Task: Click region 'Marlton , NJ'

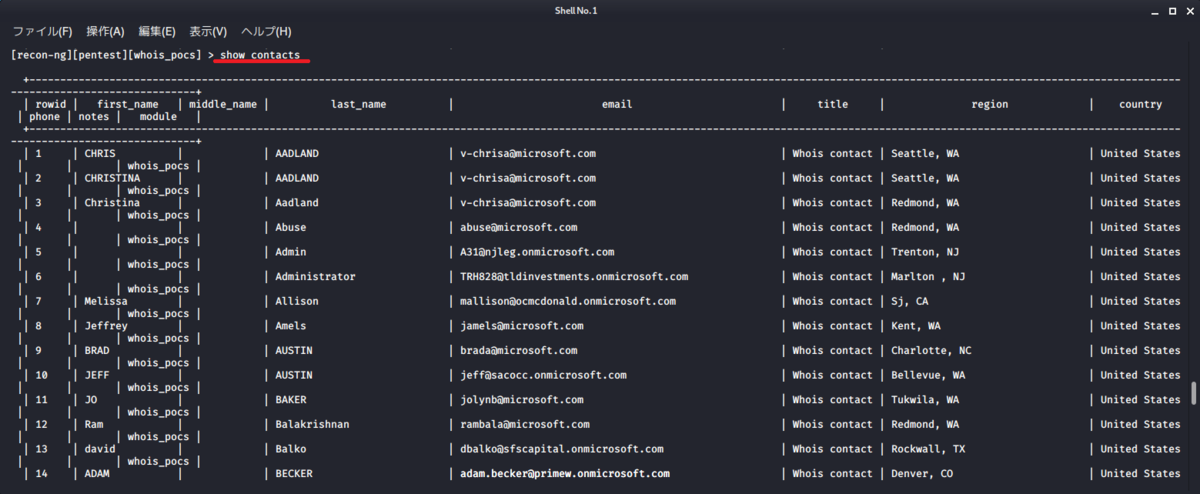Action: (x=928, y=277)
